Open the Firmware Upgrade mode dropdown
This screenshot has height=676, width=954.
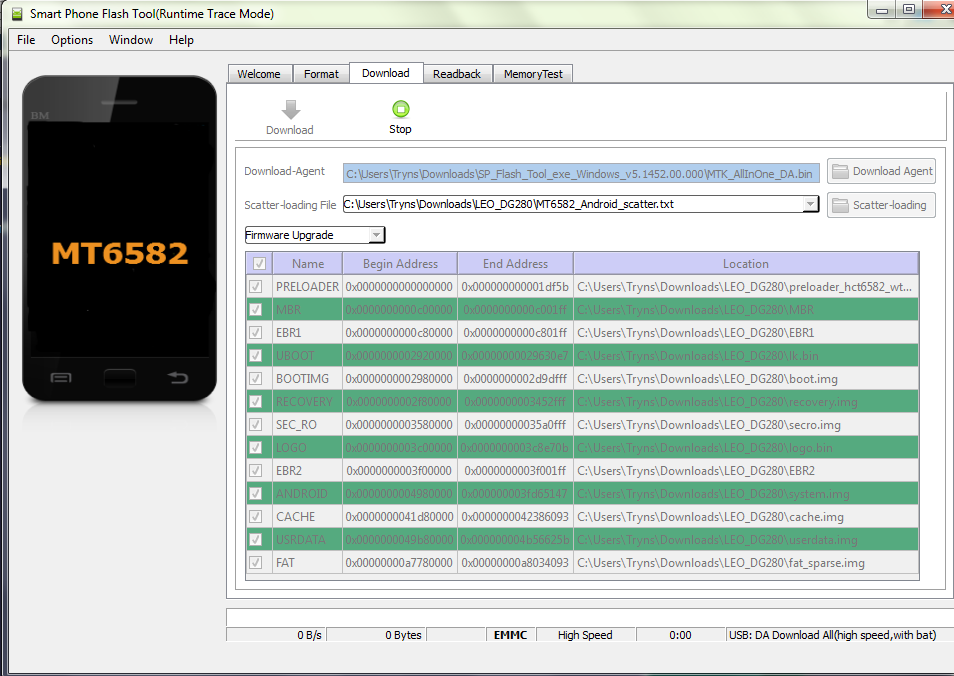coord(376,235)
